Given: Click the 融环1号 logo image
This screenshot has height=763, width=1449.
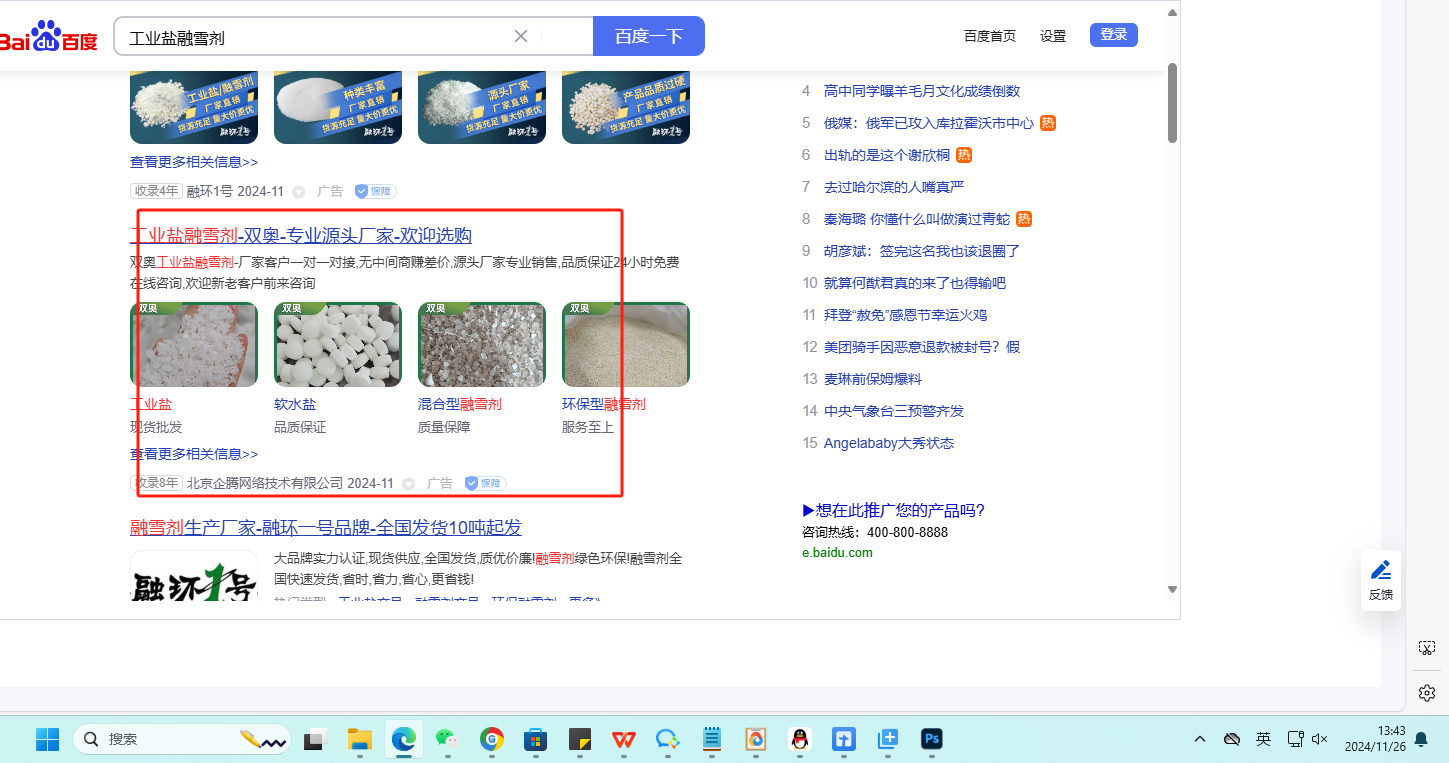Looking at the screenshot, I should 194,576.
